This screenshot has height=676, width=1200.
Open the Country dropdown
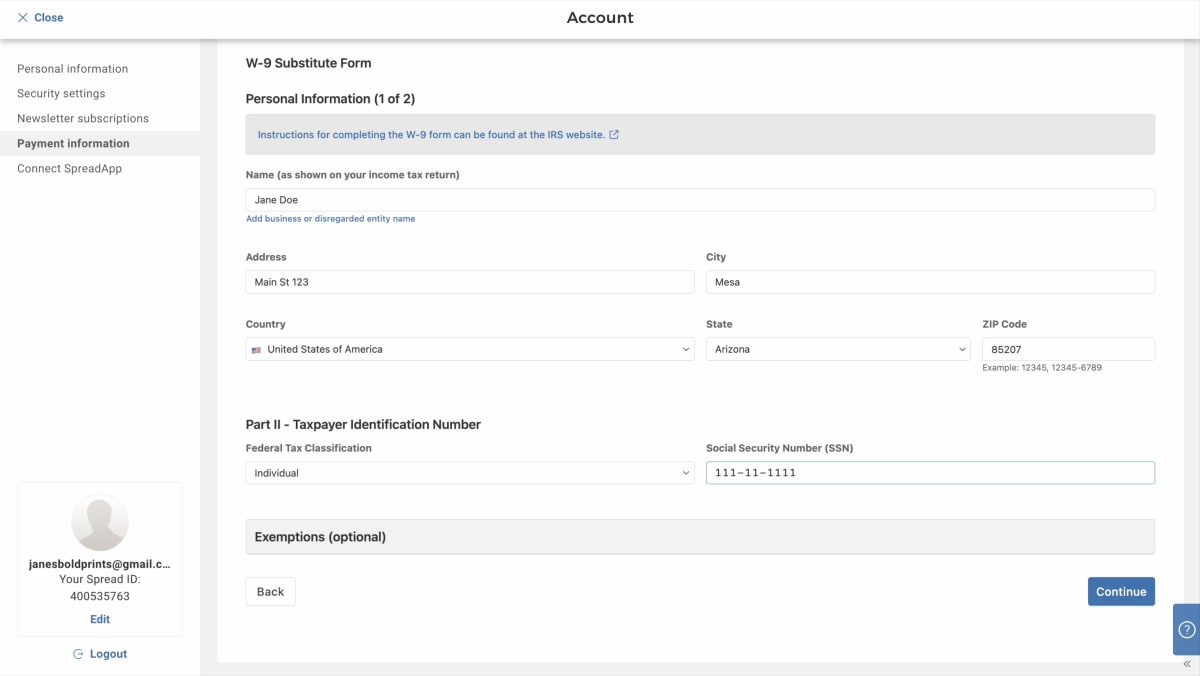pos(470,349)
